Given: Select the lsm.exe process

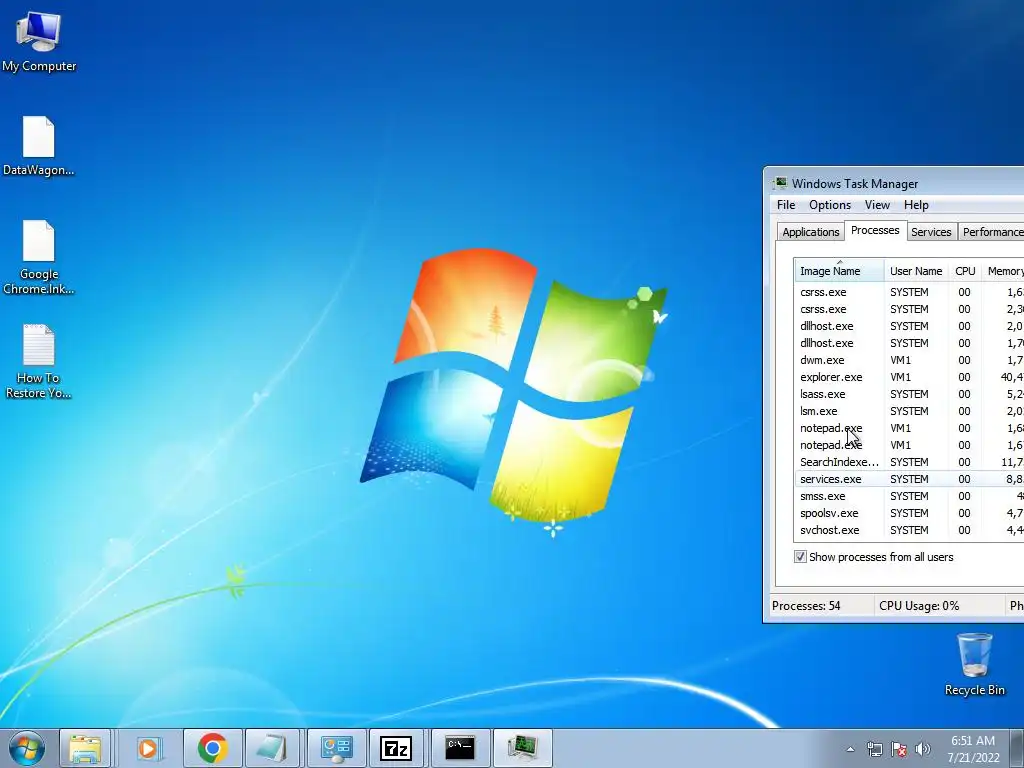Looking at the screenshot, I should 909,411.
